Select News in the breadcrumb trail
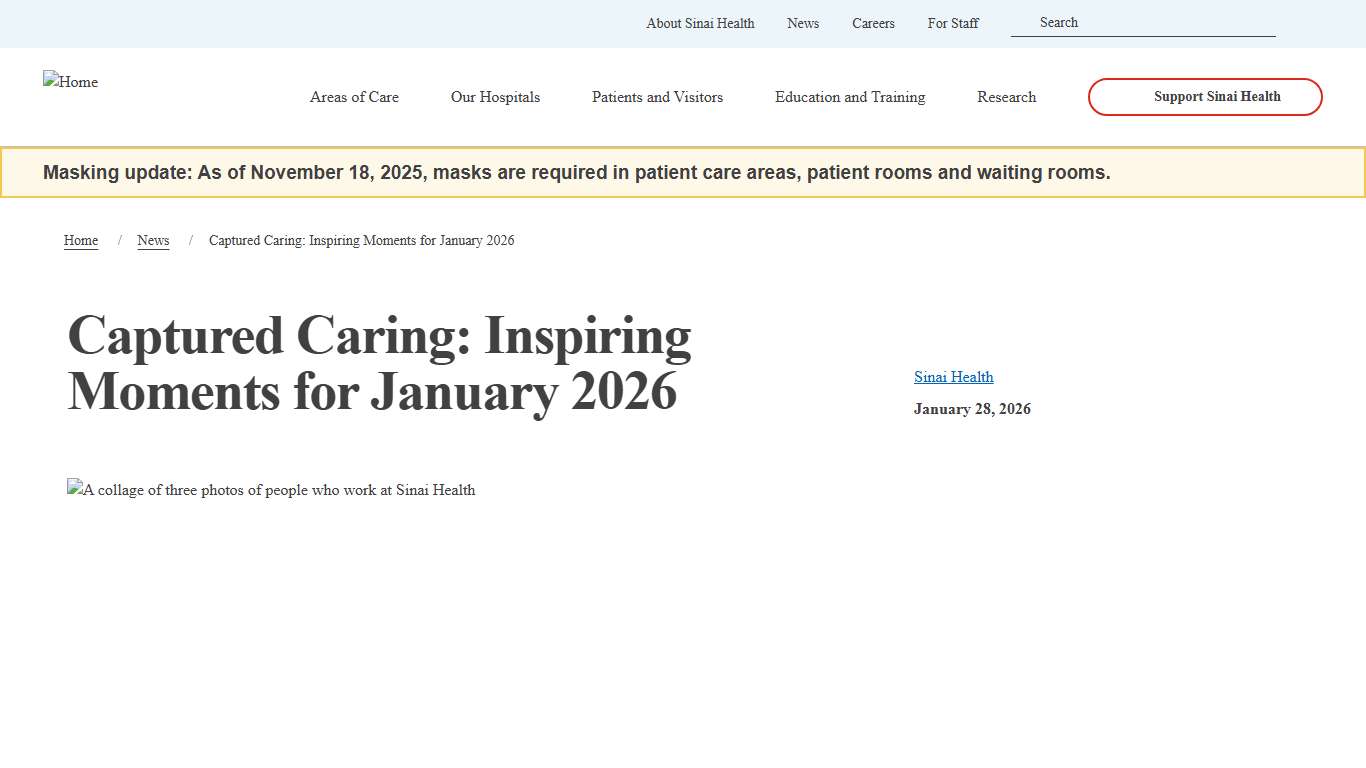This screenshot has height=768, width=1366. tap(153, 240)
